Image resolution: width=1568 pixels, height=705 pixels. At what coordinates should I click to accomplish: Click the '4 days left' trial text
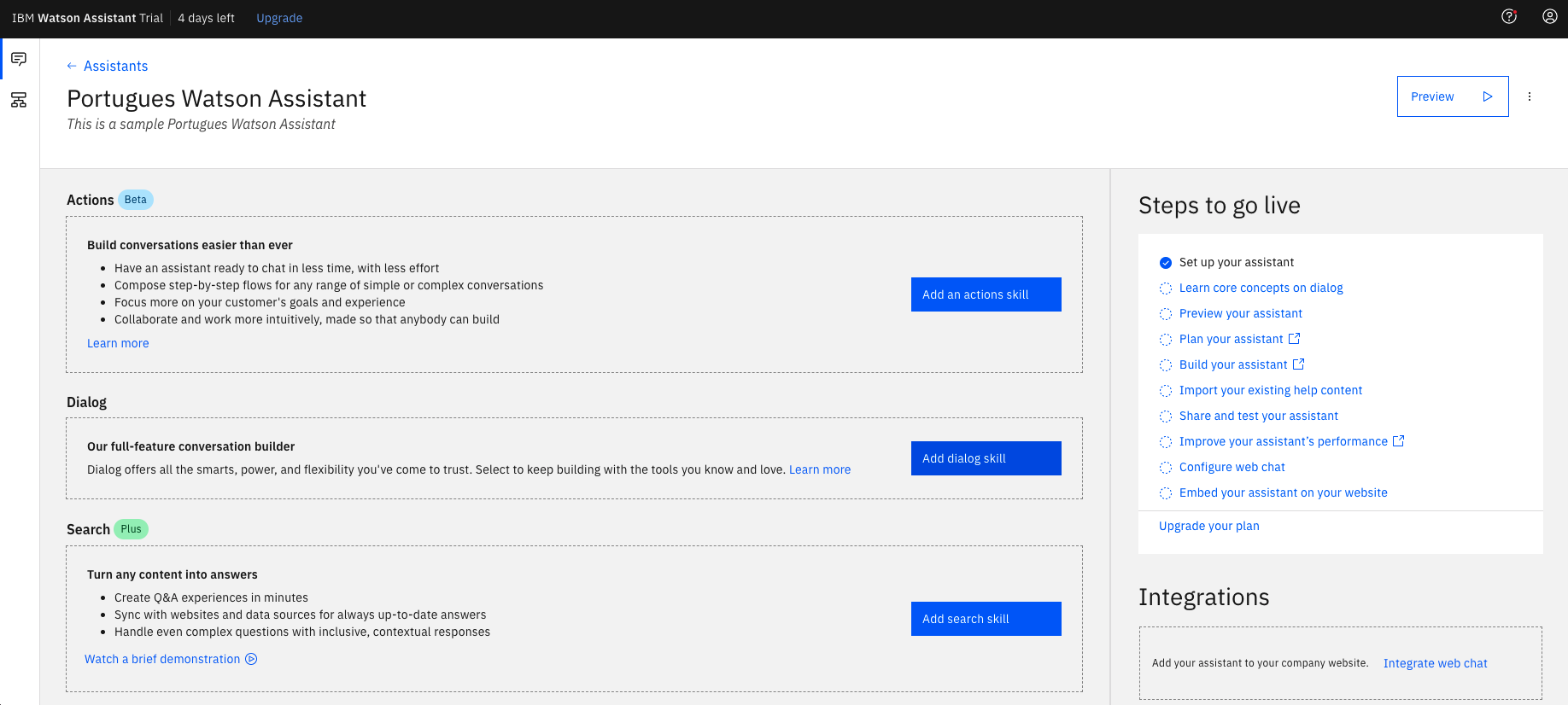pos(206,18)
